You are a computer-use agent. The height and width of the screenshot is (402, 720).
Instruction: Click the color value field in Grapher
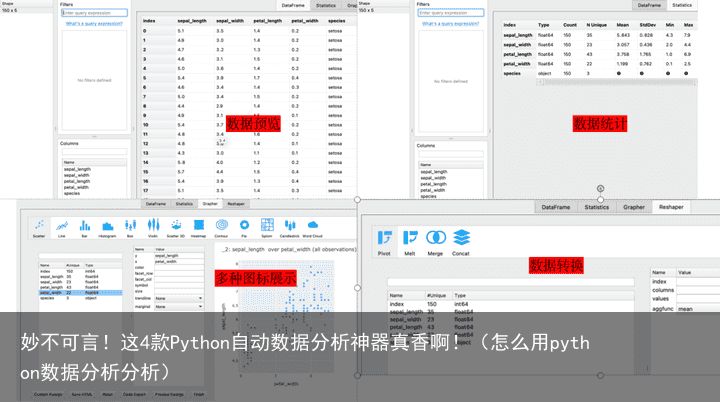[179, 267]
